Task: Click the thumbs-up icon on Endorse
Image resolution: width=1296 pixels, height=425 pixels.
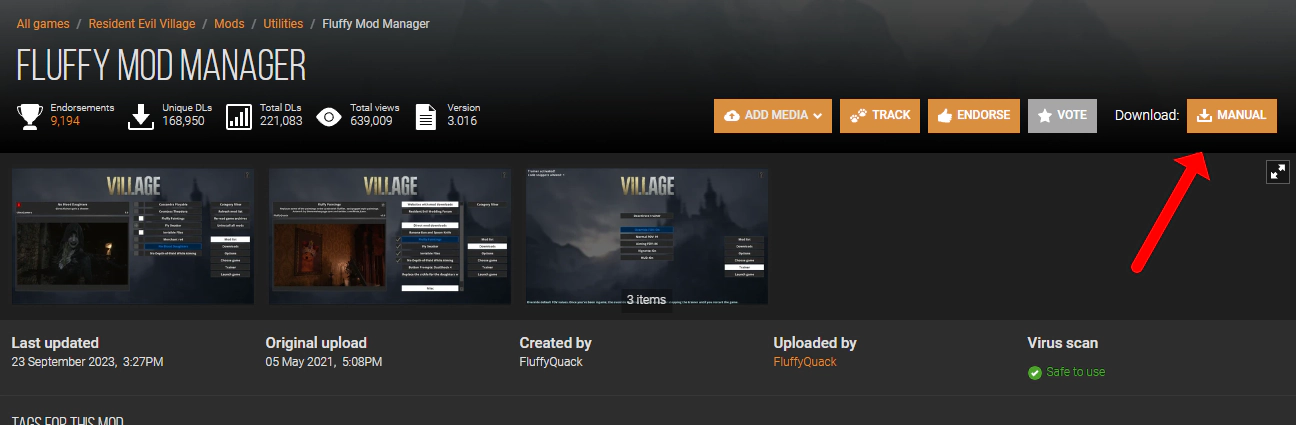Action: pos(944,116)
